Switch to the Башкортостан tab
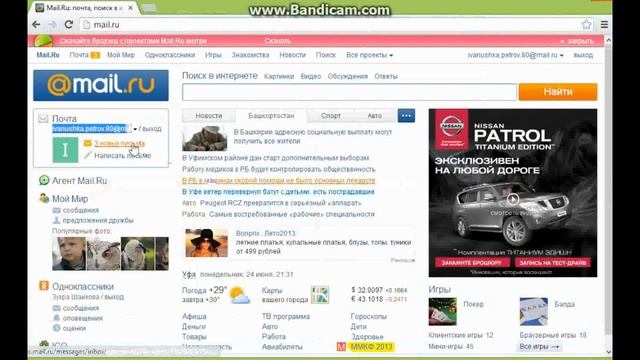The height and width of the screenshot is (360, 640). 271,116
